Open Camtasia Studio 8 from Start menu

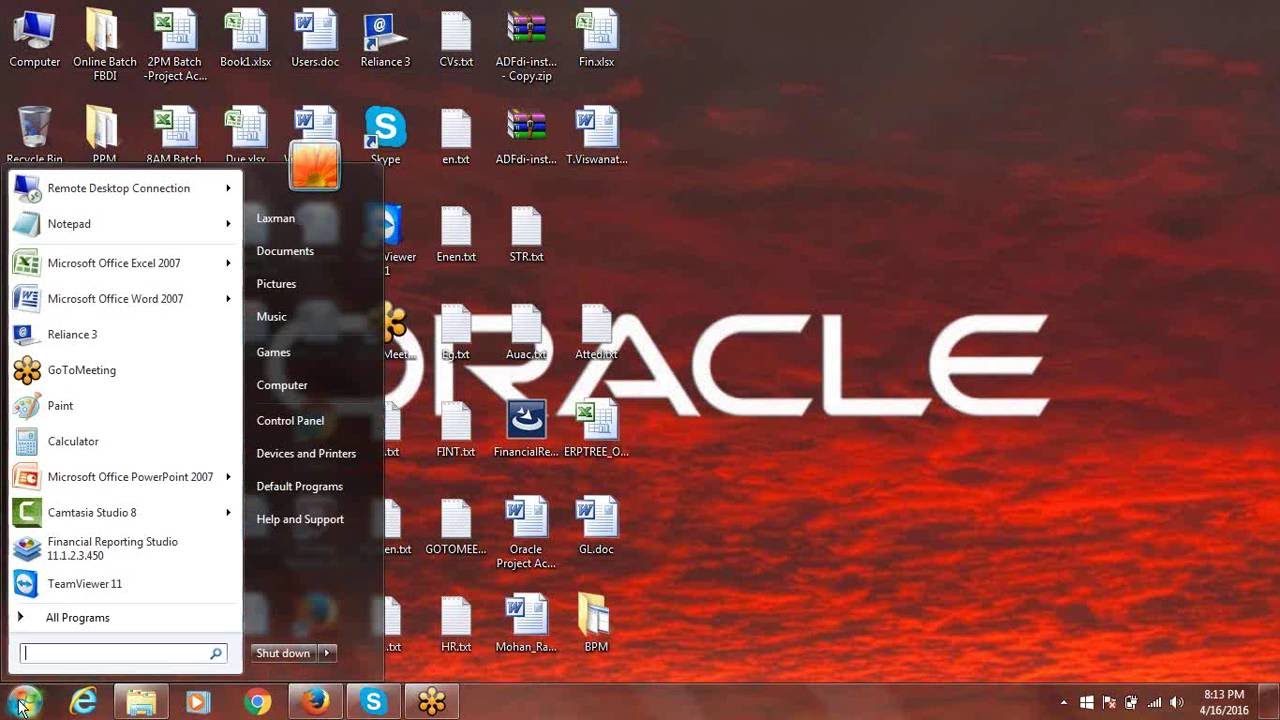(x=126, y=513)
